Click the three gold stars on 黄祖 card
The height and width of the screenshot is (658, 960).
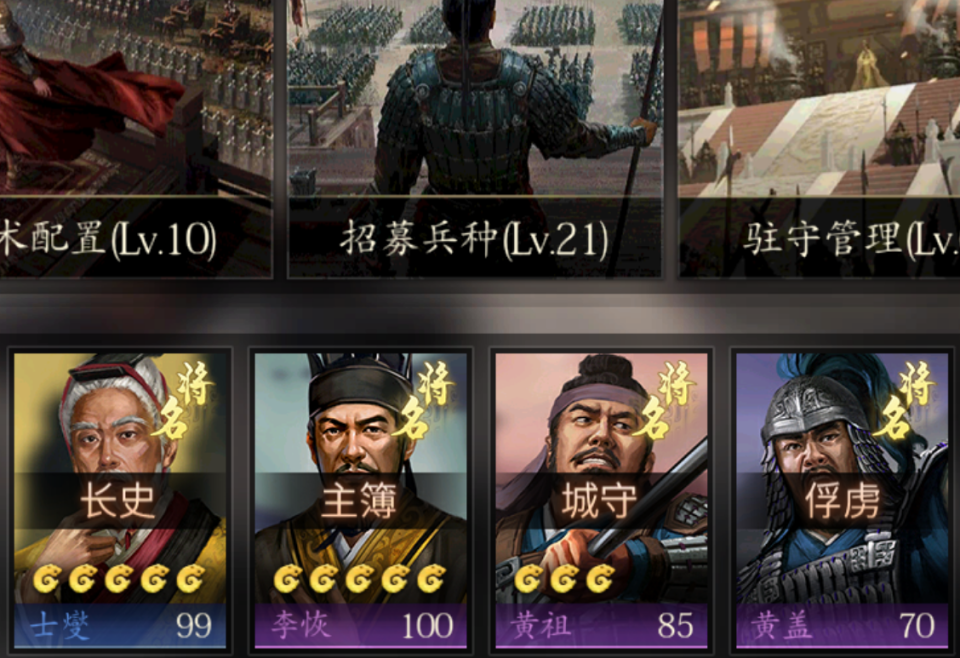click(x=564, y=578)
